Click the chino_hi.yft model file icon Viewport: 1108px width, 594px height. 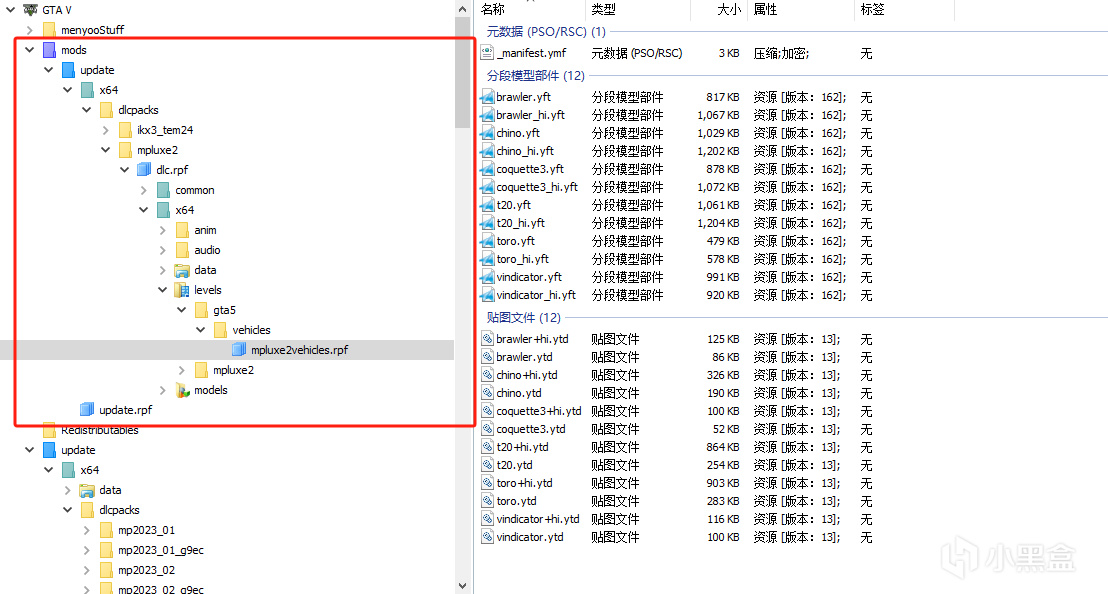tap(487, 150)
